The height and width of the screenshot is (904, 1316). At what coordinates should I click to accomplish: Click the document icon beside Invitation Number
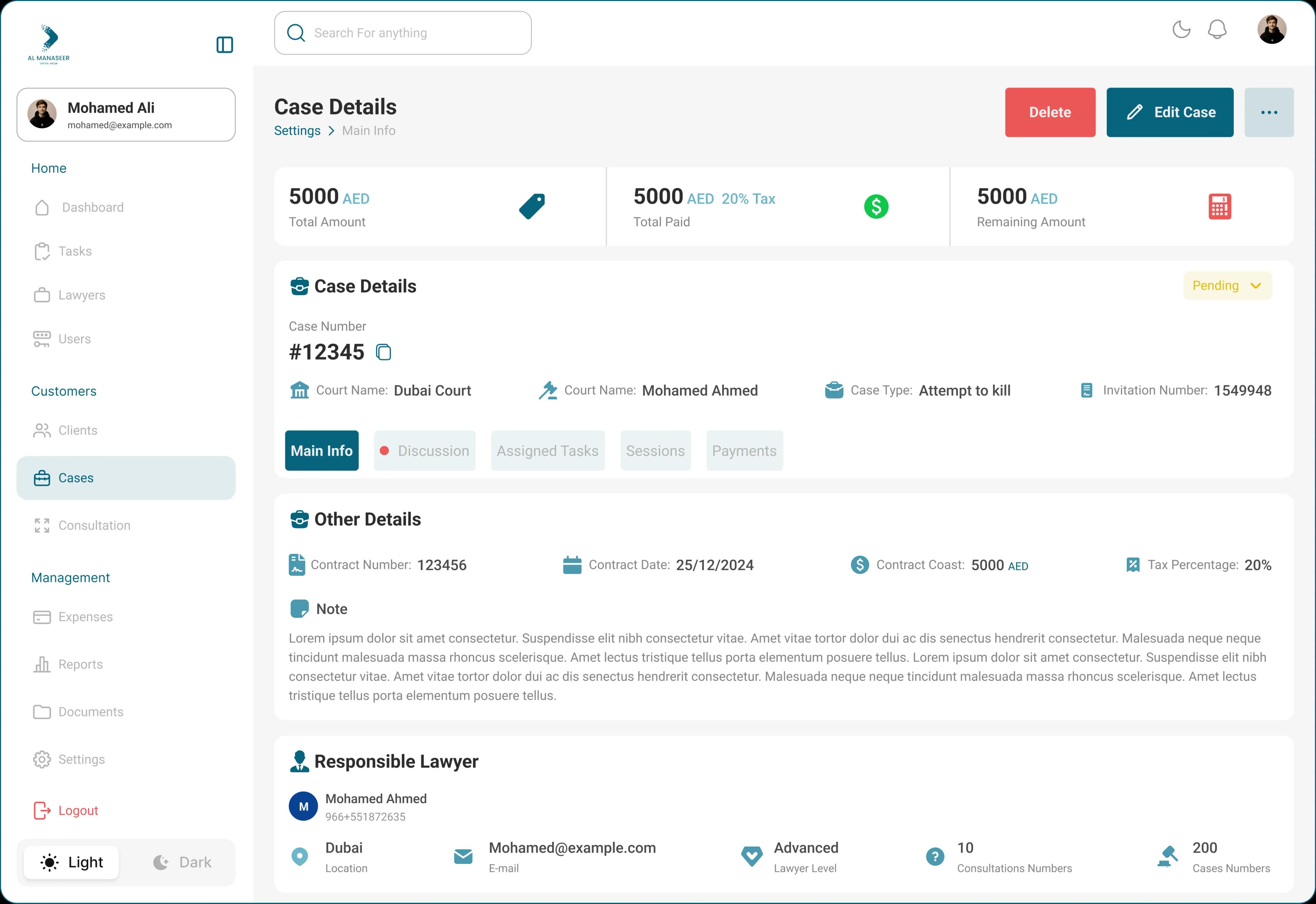[1087, 390]
